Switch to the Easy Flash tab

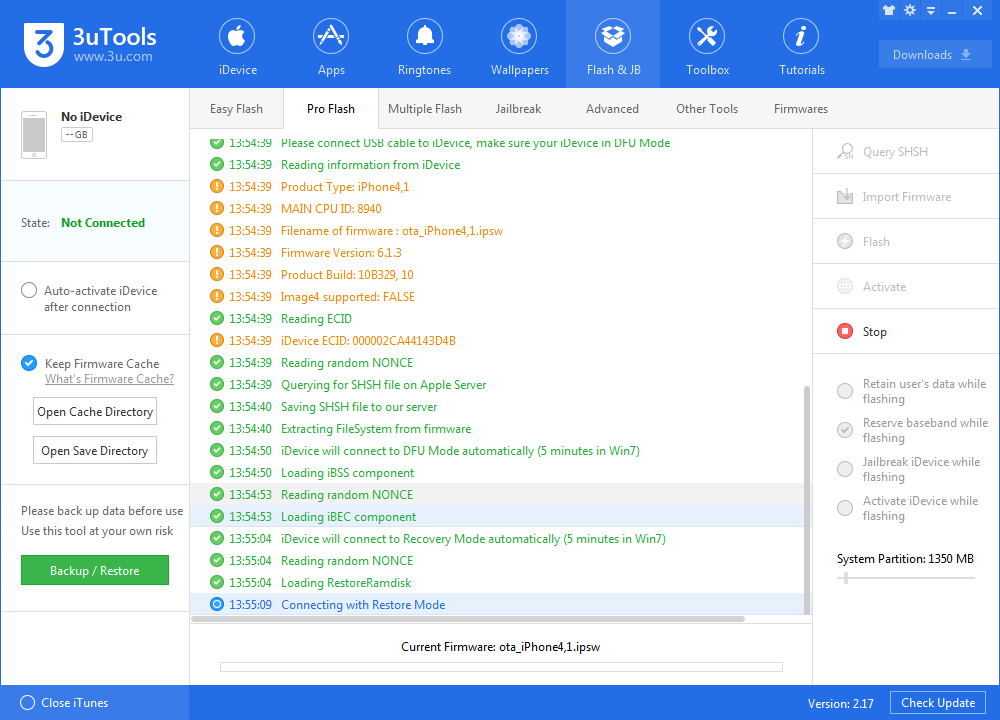click(236, 109)
